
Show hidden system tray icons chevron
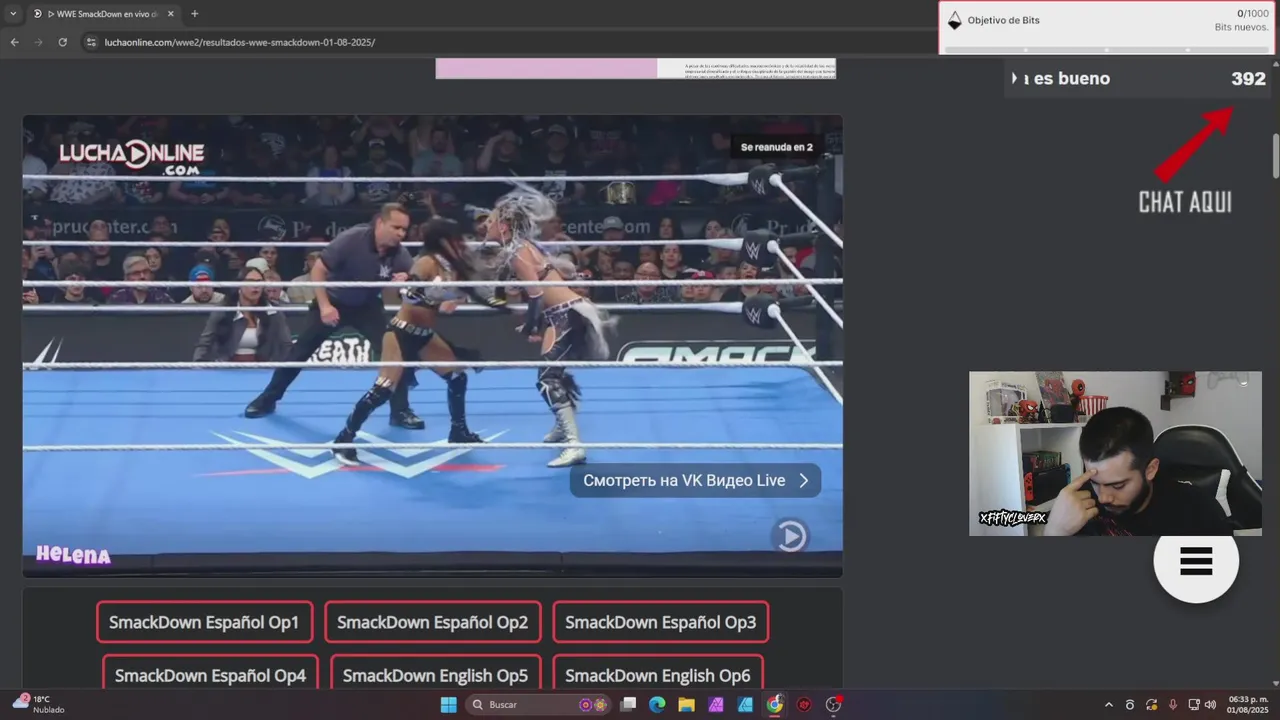coord(1108,704)
